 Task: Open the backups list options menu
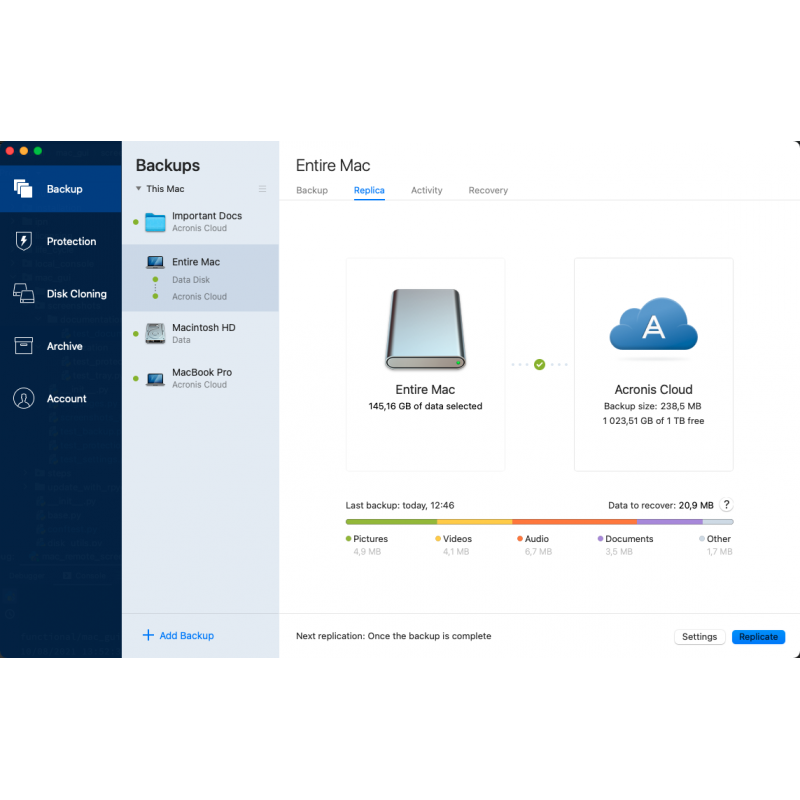tap(263, 189)
